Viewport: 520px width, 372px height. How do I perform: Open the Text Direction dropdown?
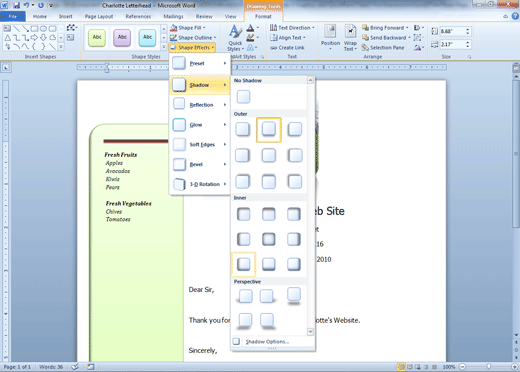pyautogui.click(x=292, y=28)
